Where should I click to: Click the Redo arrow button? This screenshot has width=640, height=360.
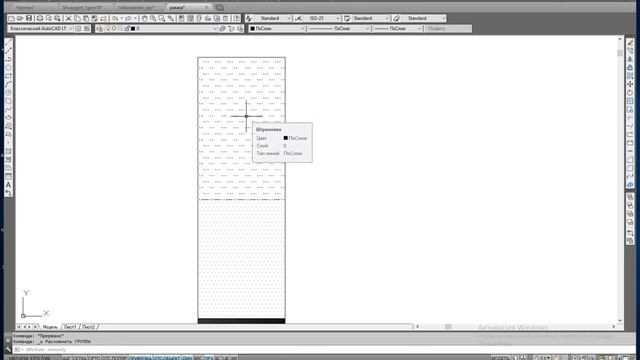128,18
